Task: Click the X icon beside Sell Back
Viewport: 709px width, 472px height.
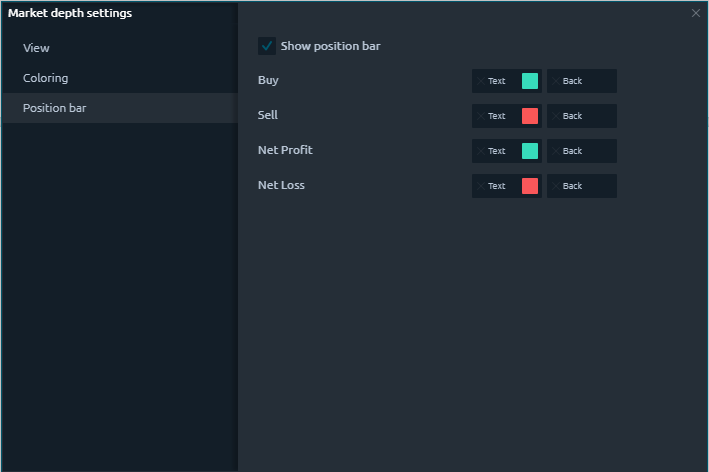Action: click(x=556, y=116)
